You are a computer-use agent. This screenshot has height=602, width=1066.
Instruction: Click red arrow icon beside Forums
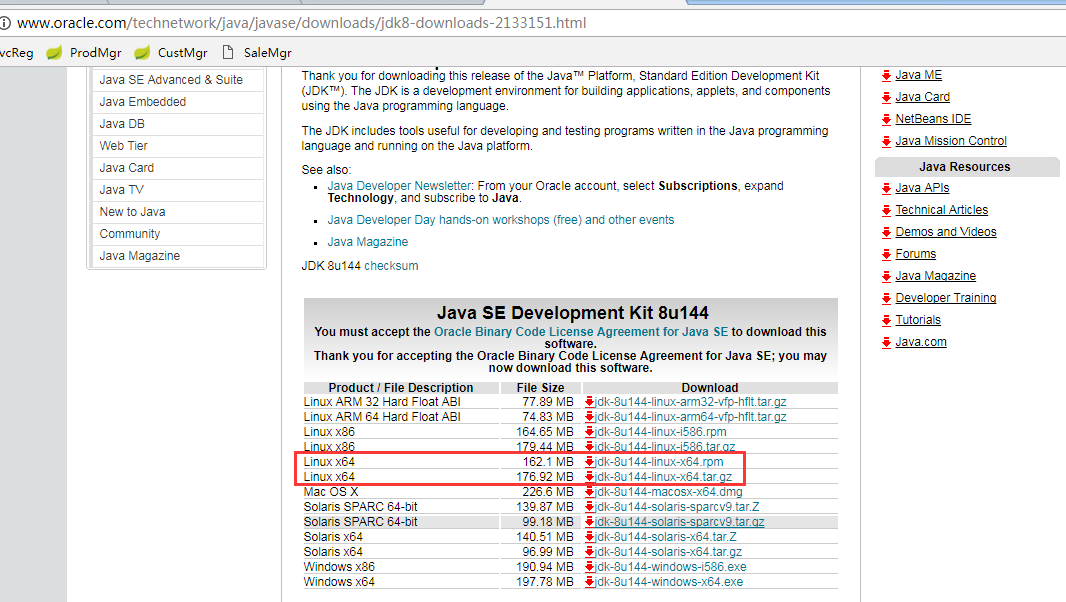(x=886, y=254)
